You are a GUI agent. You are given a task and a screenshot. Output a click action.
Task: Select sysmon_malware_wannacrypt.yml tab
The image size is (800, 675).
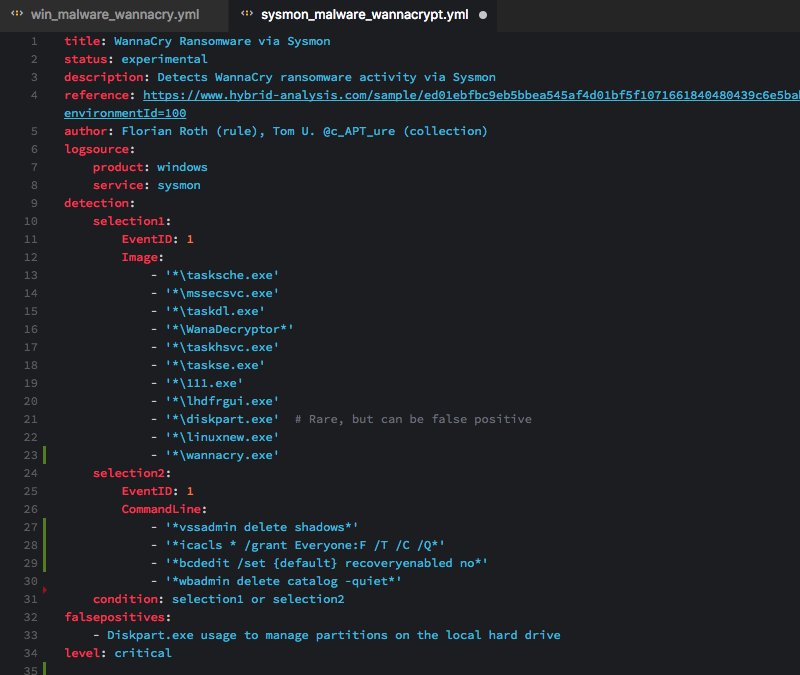tap(364, 14)
